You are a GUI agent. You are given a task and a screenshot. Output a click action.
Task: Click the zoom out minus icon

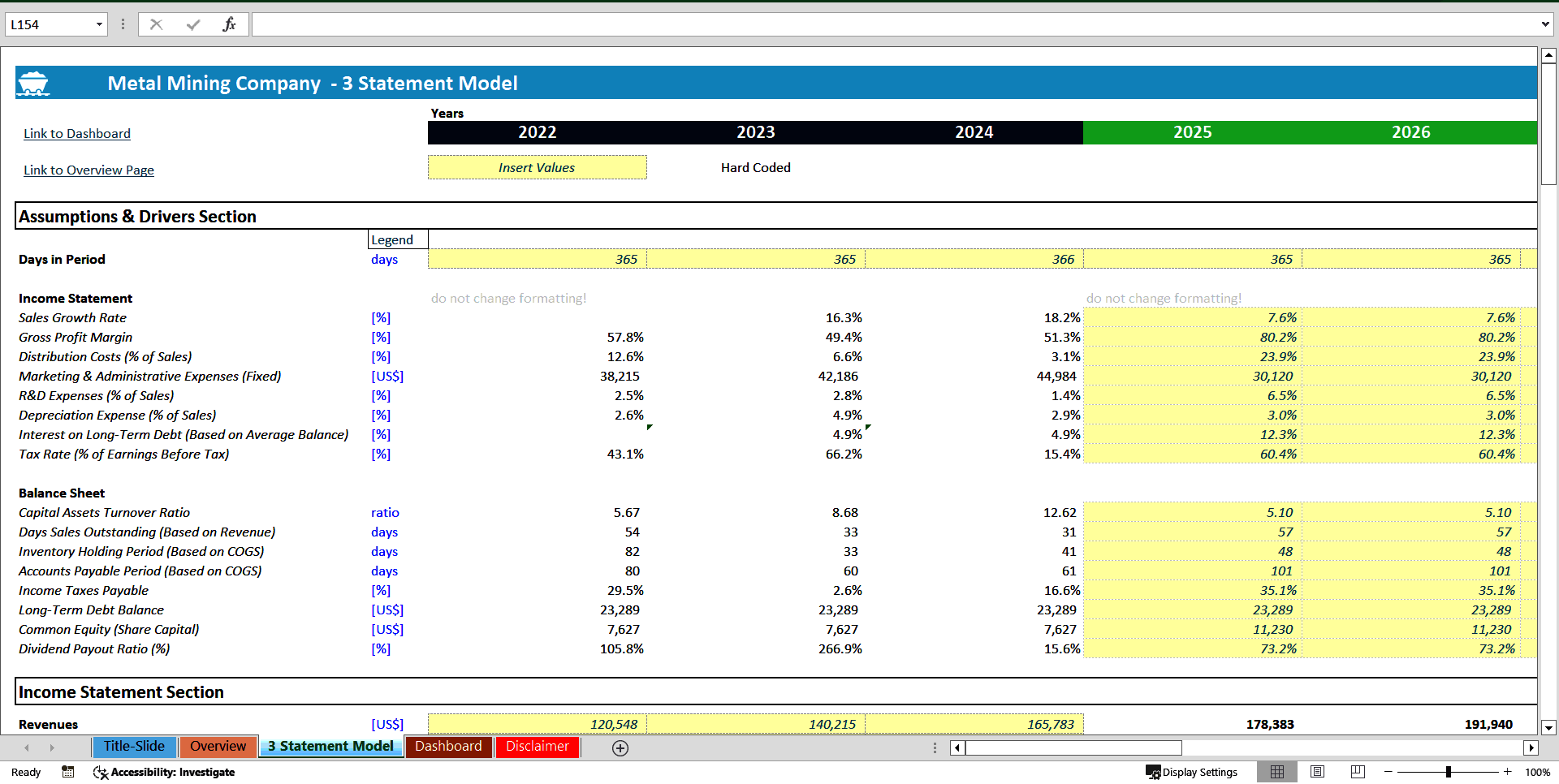point(1388,772)
